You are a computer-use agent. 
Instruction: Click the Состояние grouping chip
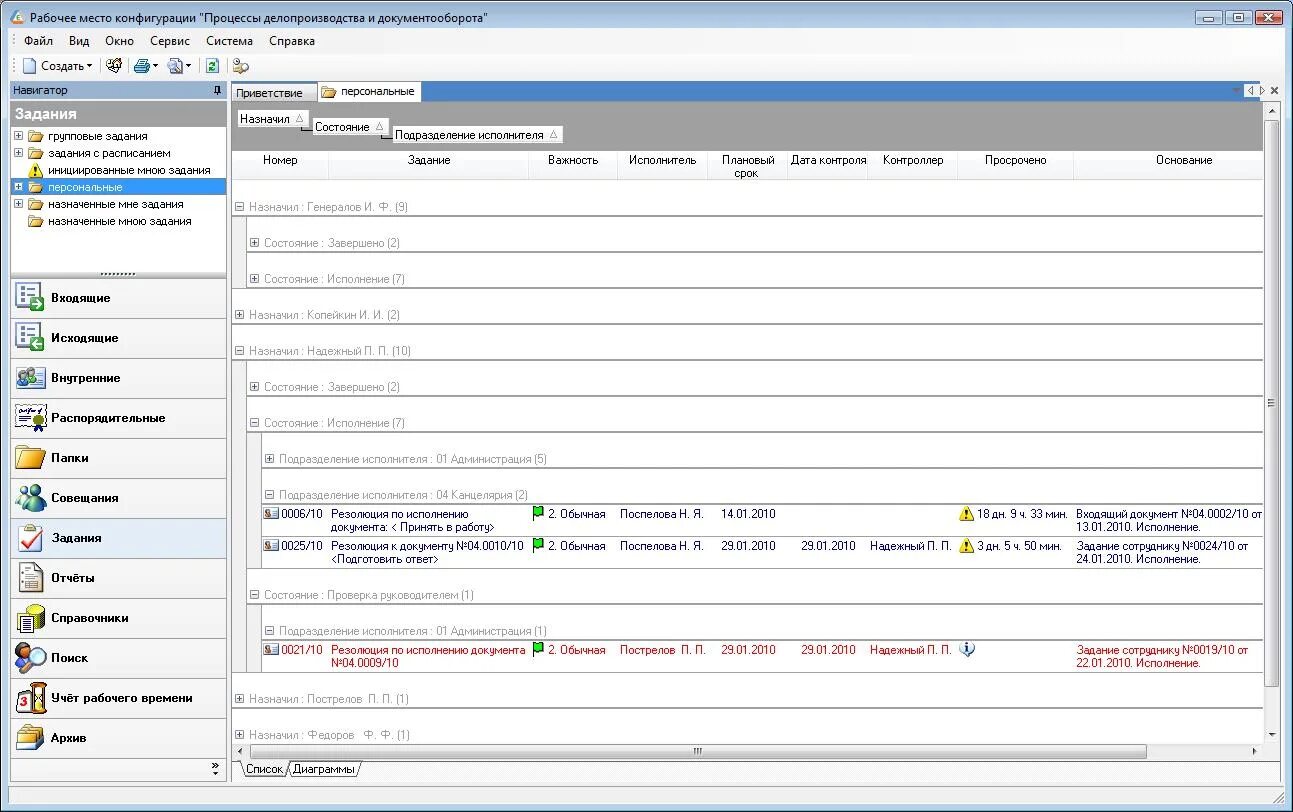pyautogui.click(x=349, y=127)
